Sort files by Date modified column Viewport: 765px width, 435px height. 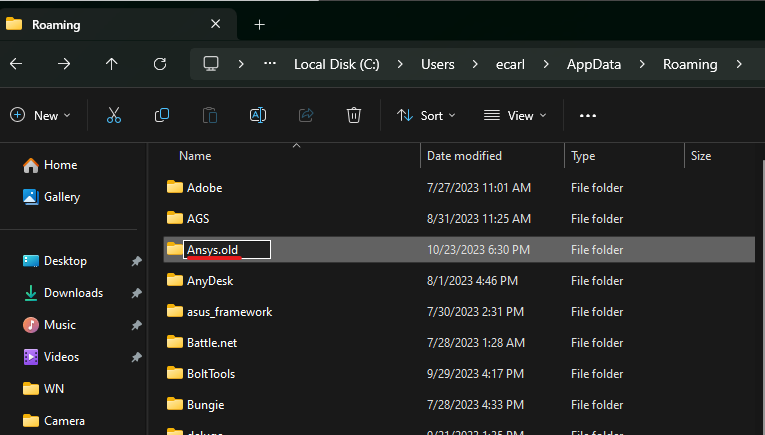tap(464, 156)
